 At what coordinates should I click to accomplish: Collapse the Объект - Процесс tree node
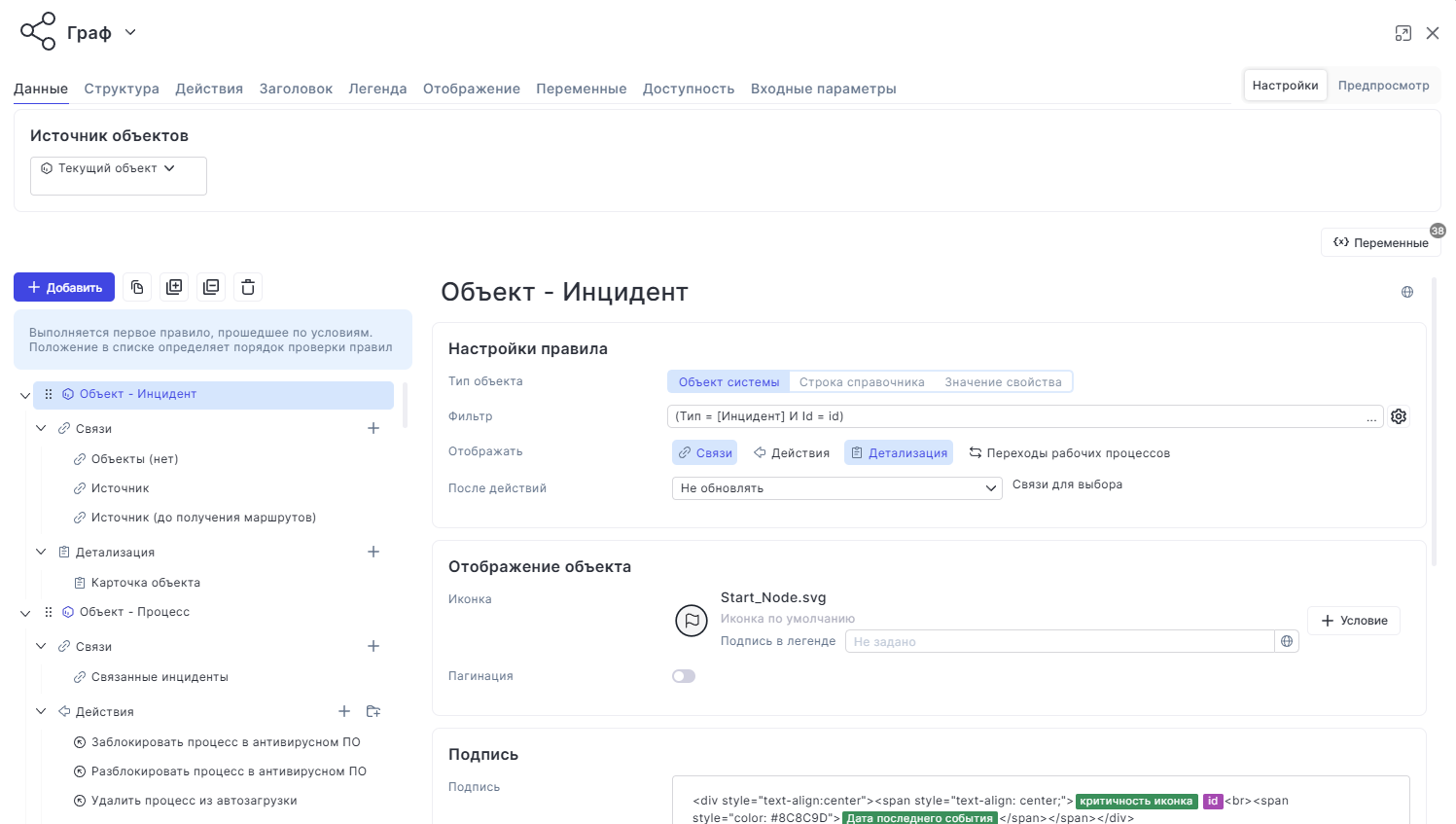click(x=25, y=613)
